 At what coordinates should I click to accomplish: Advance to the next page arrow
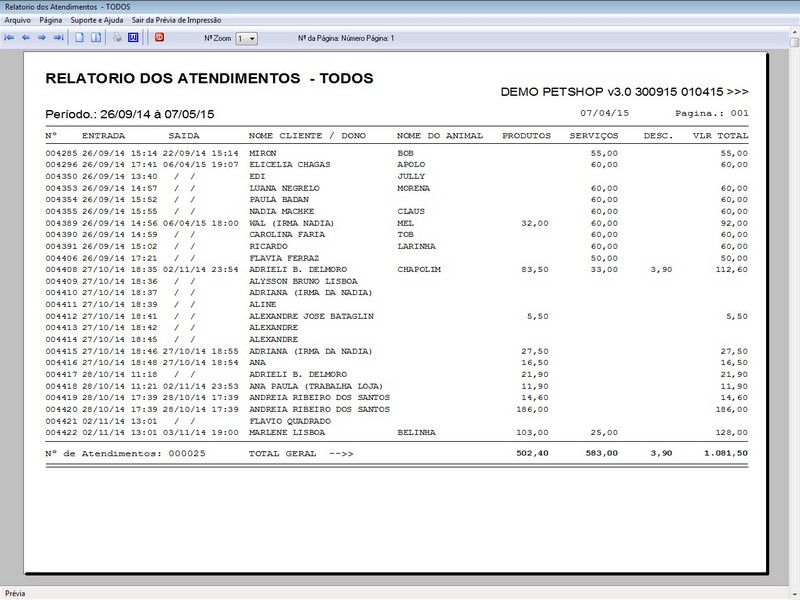tap(42, 38)
